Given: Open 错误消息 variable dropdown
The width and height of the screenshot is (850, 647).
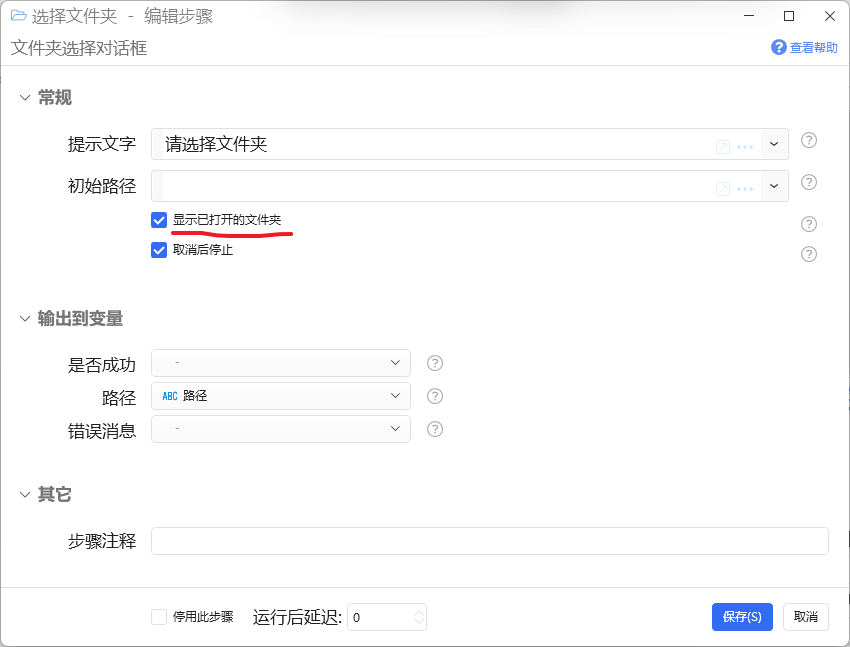Looking at the screenshot, I should coord(281,429).
